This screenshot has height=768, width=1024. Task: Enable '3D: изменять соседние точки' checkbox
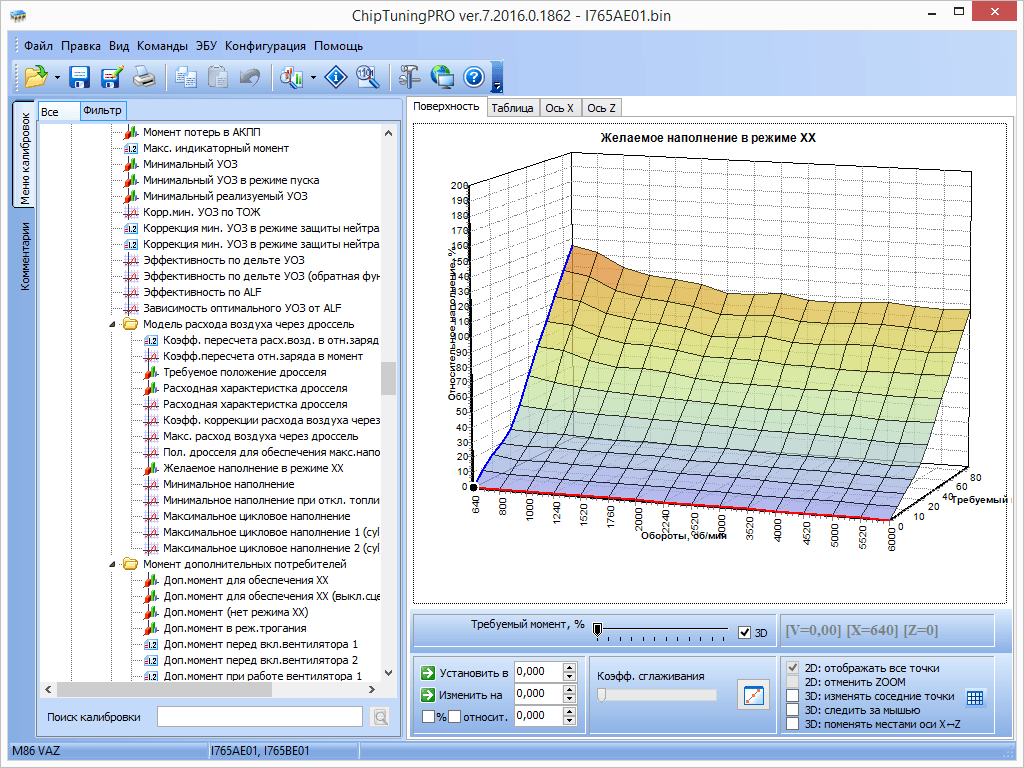[792, 696]
